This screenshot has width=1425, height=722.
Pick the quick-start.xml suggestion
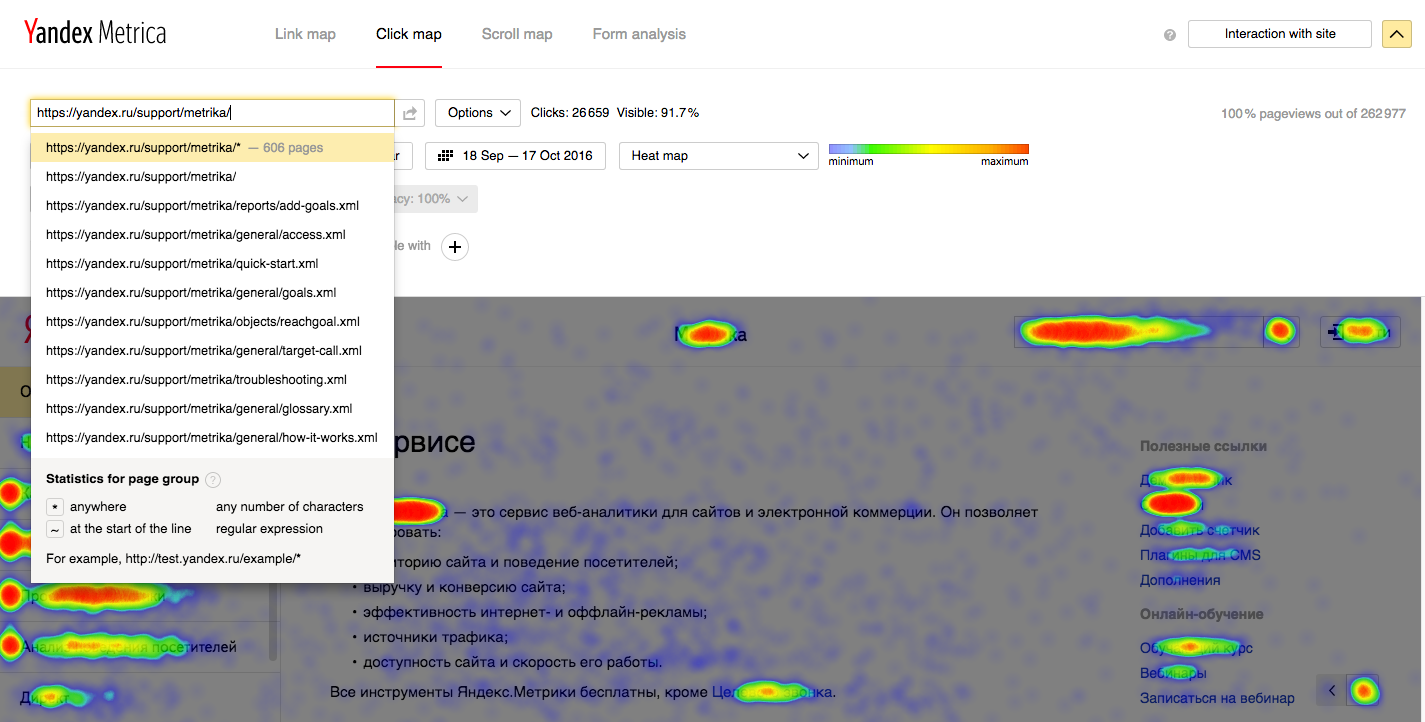(212, 264)
